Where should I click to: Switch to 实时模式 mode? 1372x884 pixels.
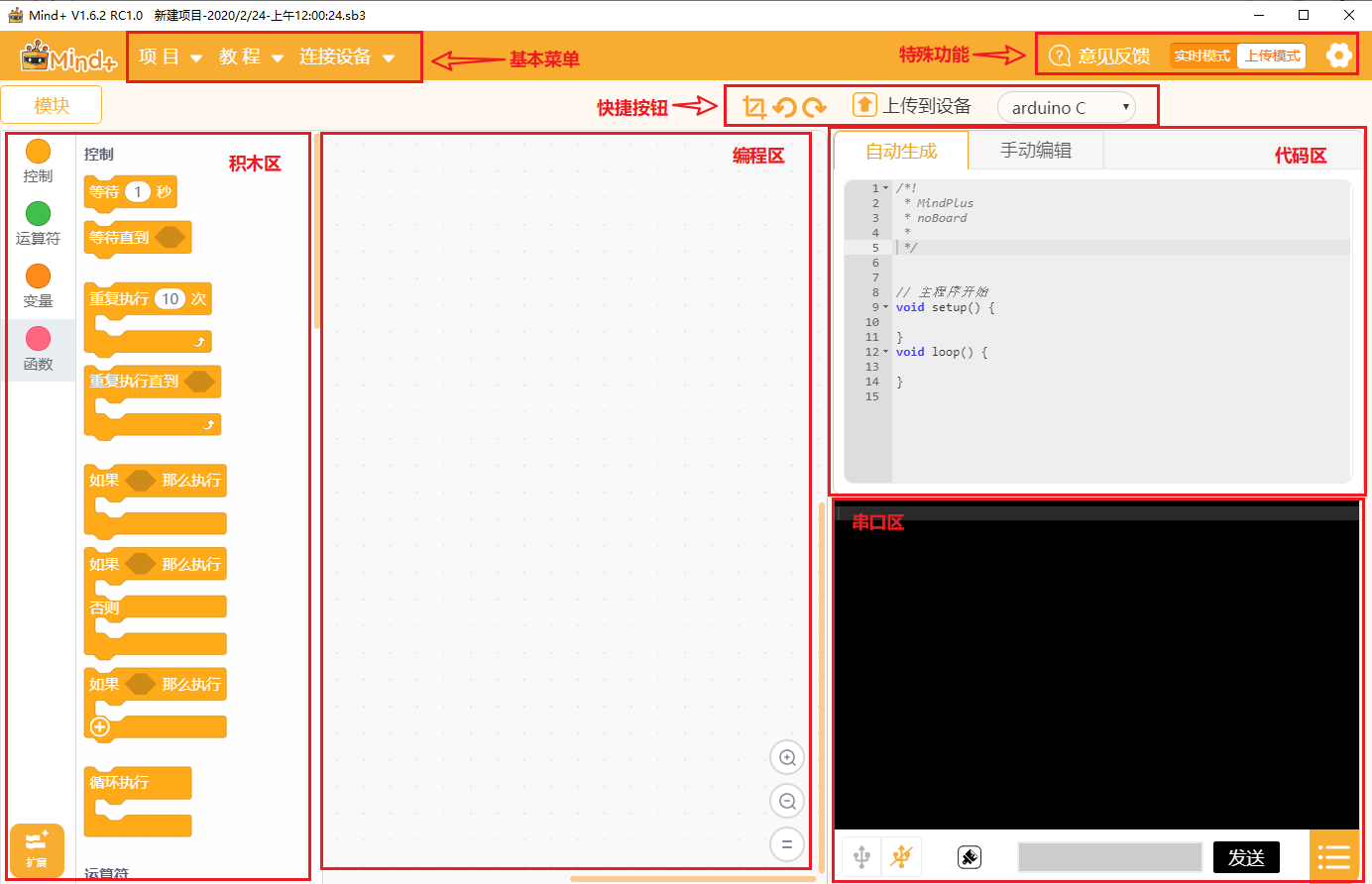click(x=1202, y=55)
